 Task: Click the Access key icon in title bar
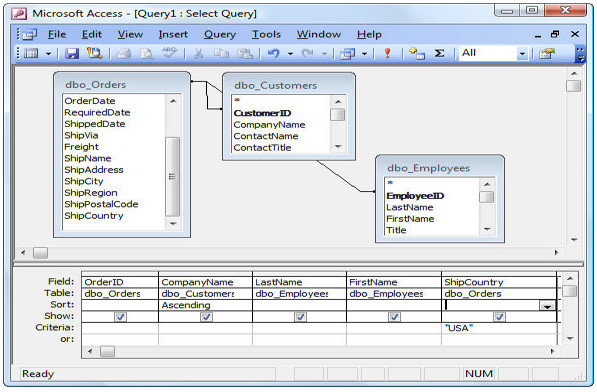pyautogui.click(x=19, y=14)
